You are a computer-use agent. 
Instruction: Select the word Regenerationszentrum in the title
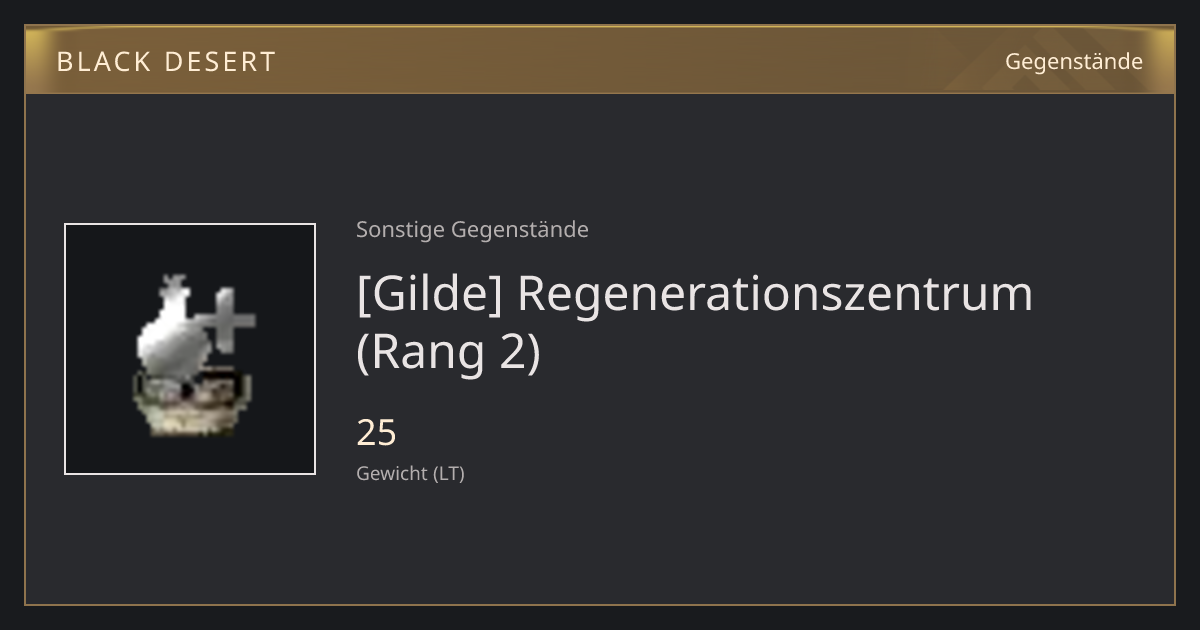pyautogui.click(x=775, y=294)
